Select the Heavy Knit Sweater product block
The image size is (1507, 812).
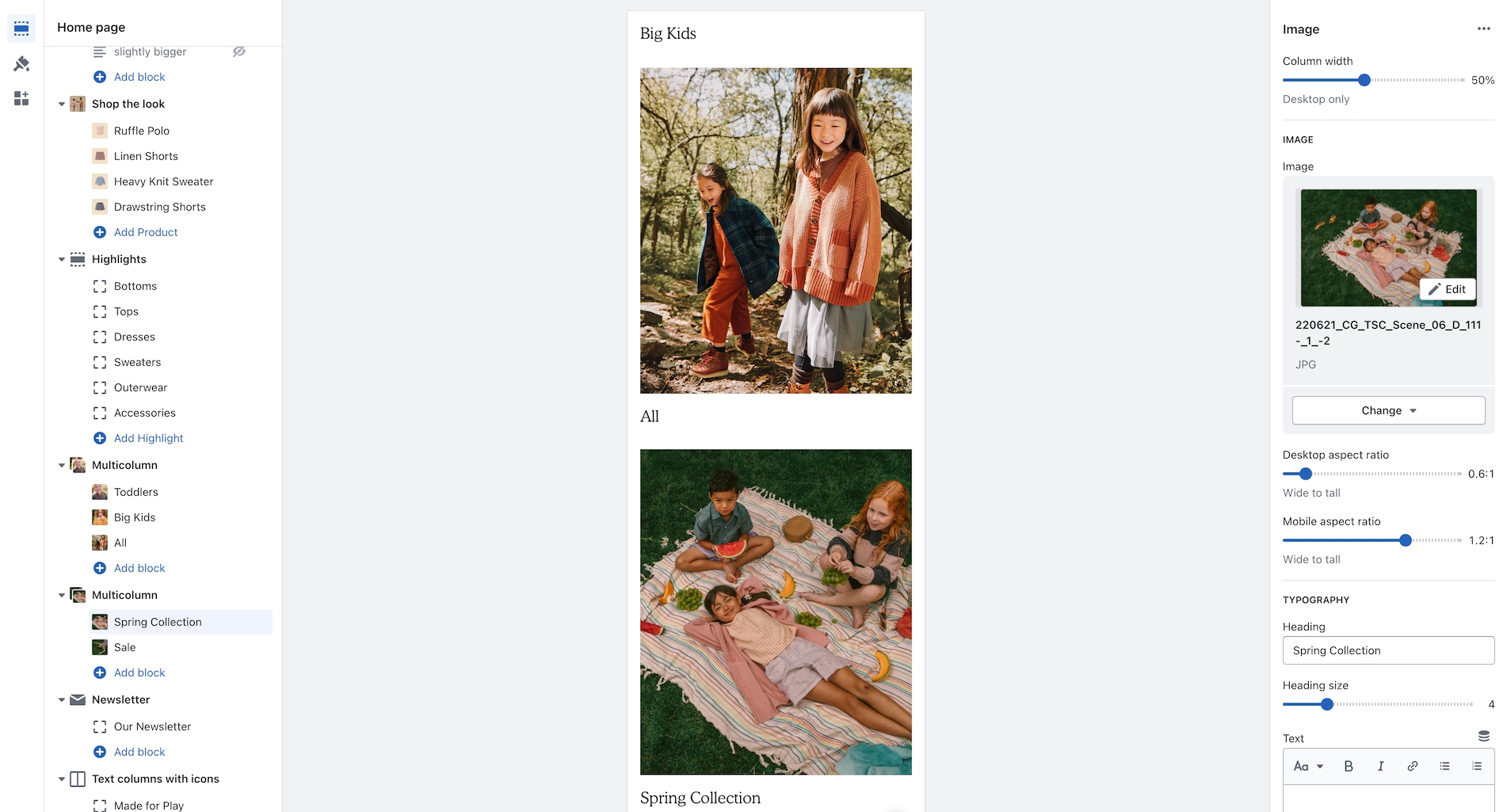165,181
